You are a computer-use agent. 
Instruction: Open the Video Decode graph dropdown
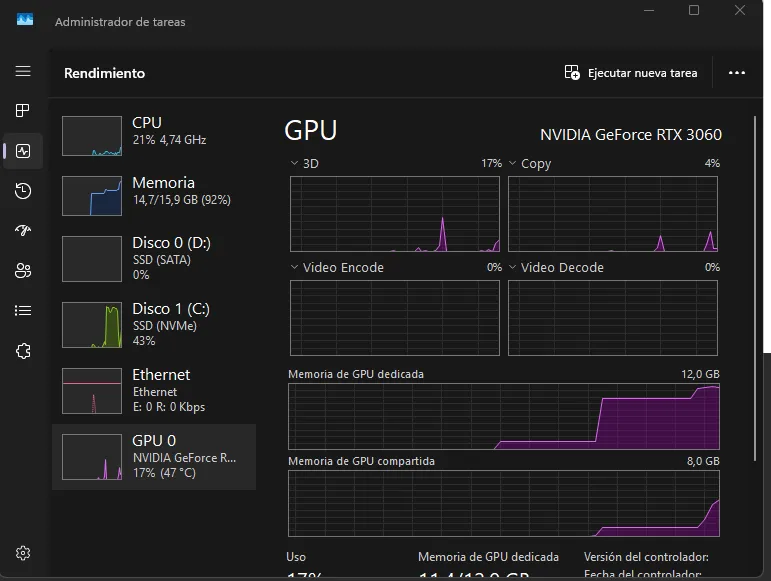[512, 267]
